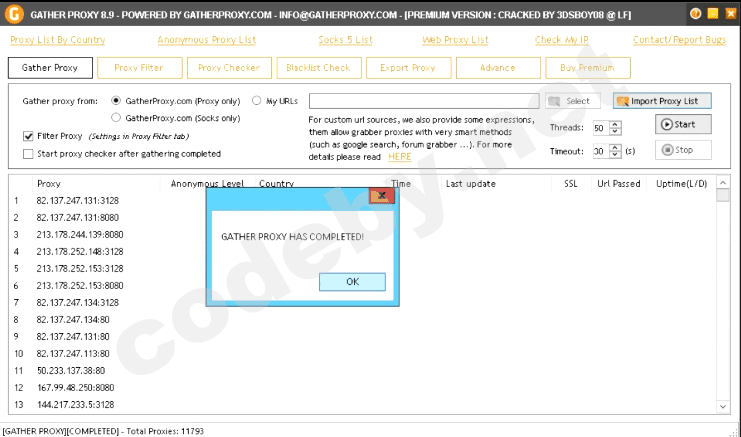741x437 pixels.
Task: Click Import Proxy List button
Action: [x=662, y=101]
